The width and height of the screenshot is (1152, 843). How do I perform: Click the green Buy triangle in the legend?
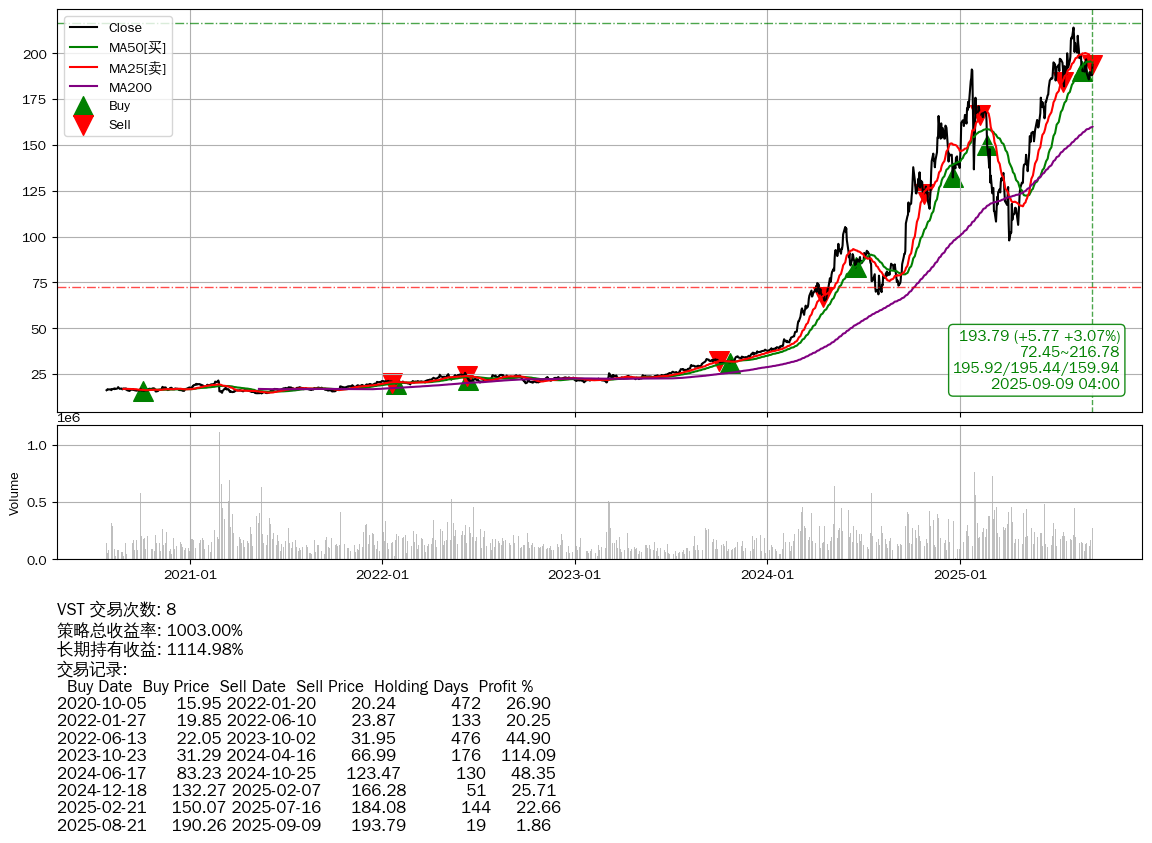click(x=84, y=106)
